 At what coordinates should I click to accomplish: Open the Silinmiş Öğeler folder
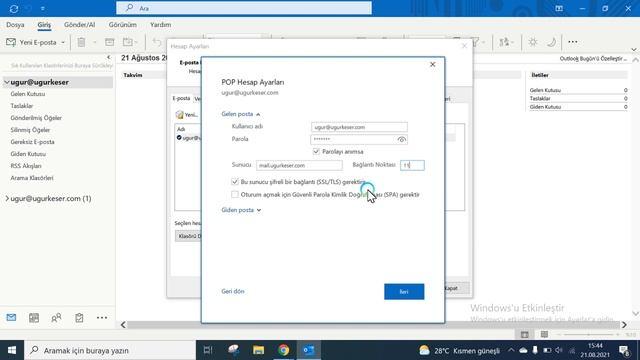click(x=30, y=130)
